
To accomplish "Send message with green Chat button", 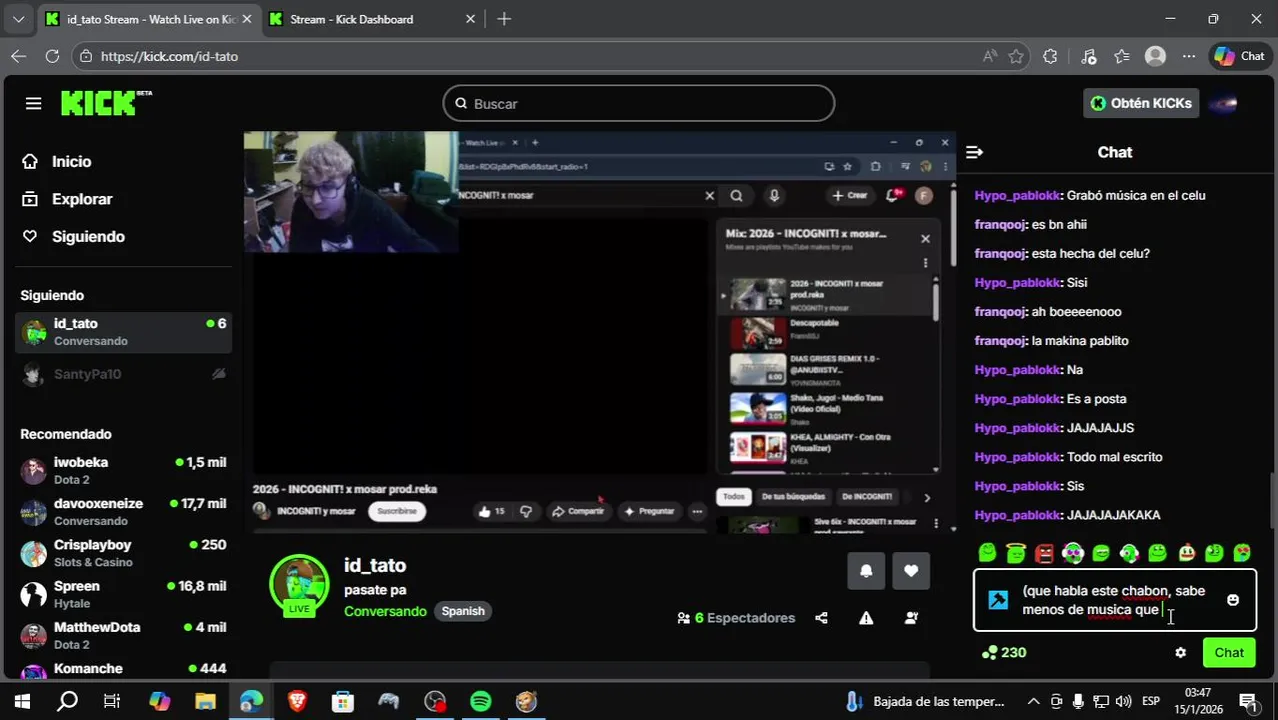I will [1229, 652].
